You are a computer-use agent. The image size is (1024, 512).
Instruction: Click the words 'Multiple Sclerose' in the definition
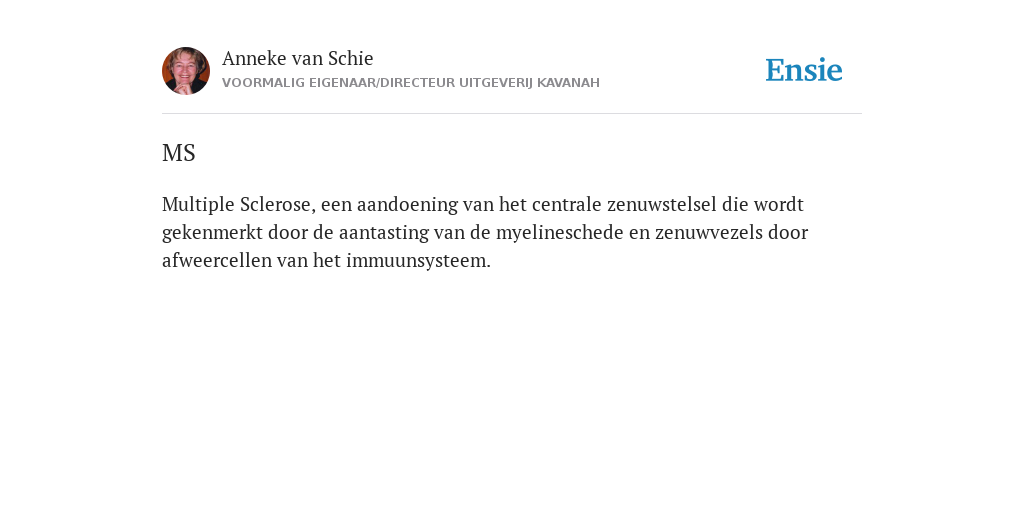[238, 204]
